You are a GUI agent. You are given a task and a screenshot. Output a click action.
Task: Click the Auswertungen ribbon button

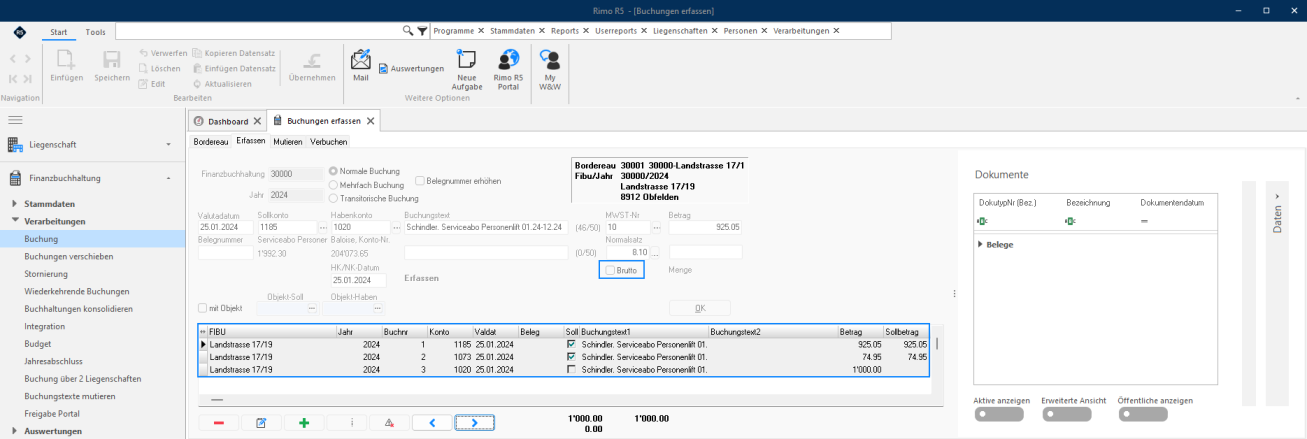pyautogui.click(x=411, y=68)
